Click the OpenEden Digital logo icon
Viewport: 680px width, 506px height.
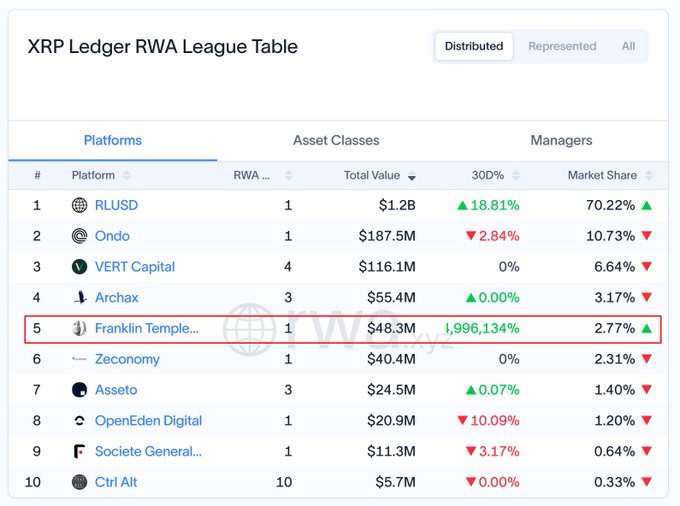(x=79, y=421)
